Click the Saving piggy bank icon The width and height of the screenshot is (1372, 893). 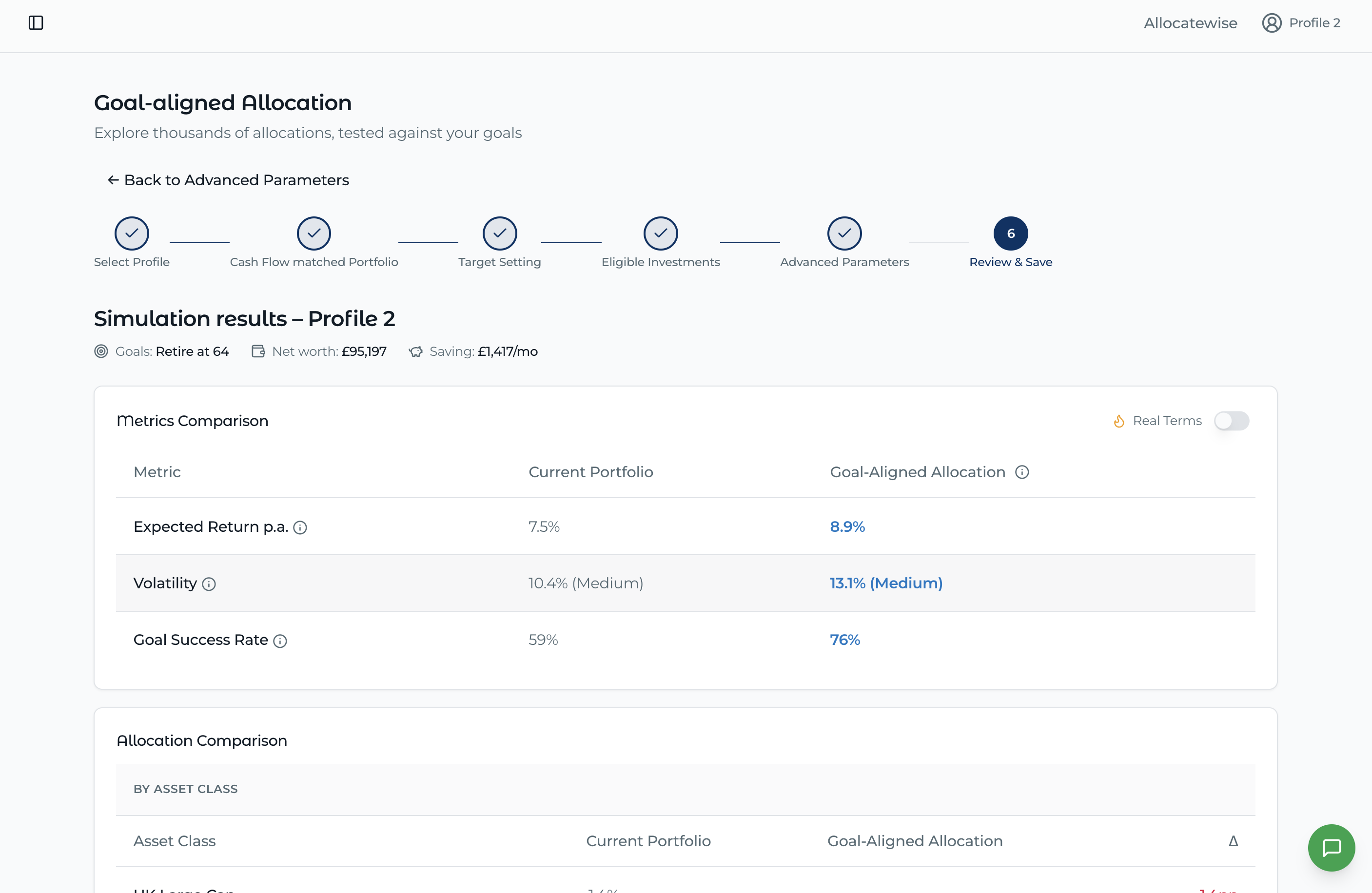pyautogui.click(x=415, y=351)
